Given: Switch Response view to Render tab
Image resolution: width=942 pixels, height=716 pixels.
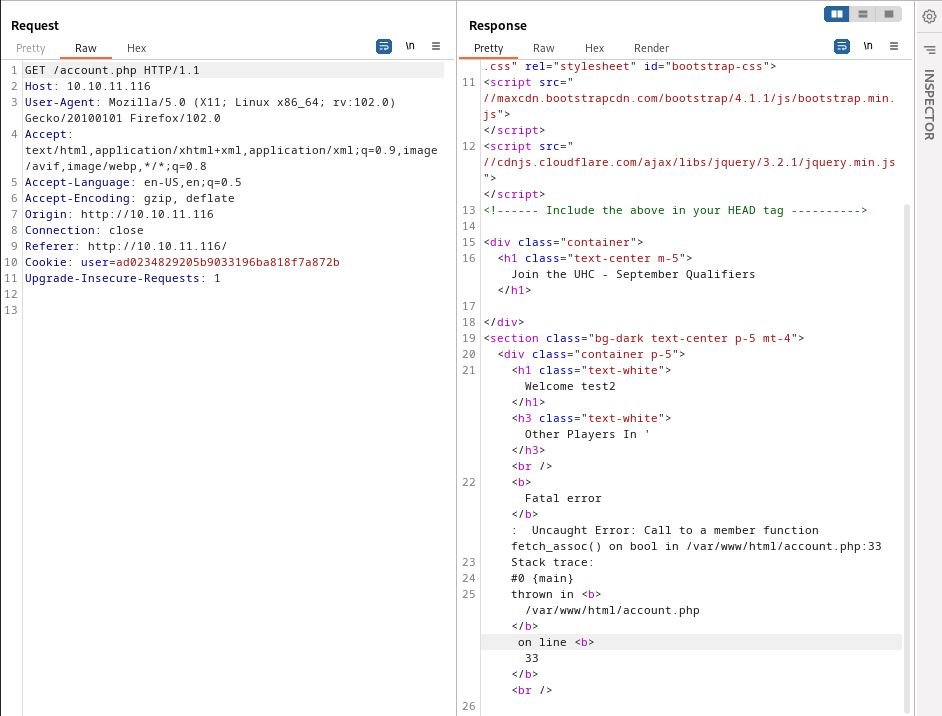Looking at the screenshot, I should (x=651, y=48).
